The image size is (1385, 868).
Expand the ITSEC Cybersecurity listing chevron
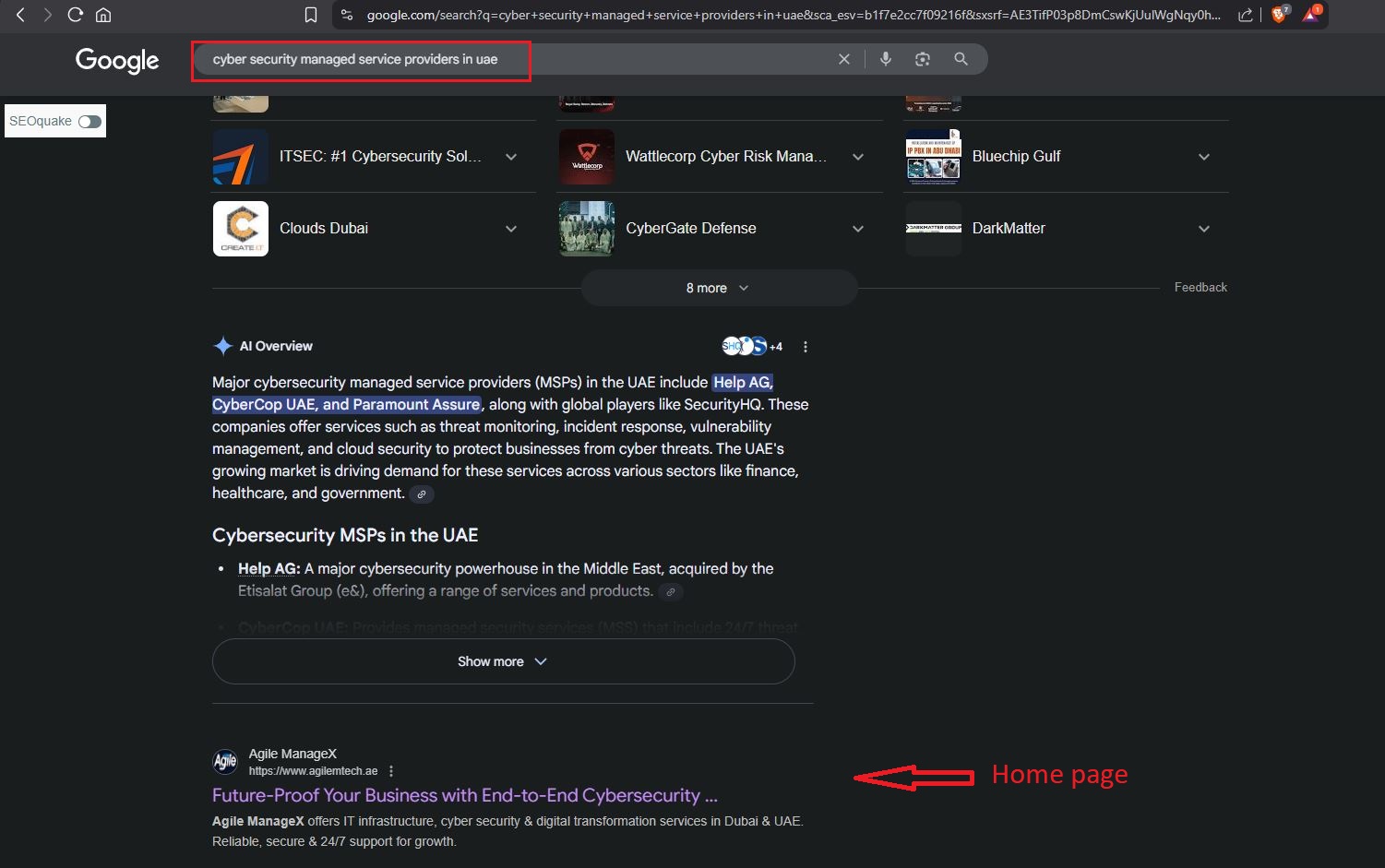511,157
